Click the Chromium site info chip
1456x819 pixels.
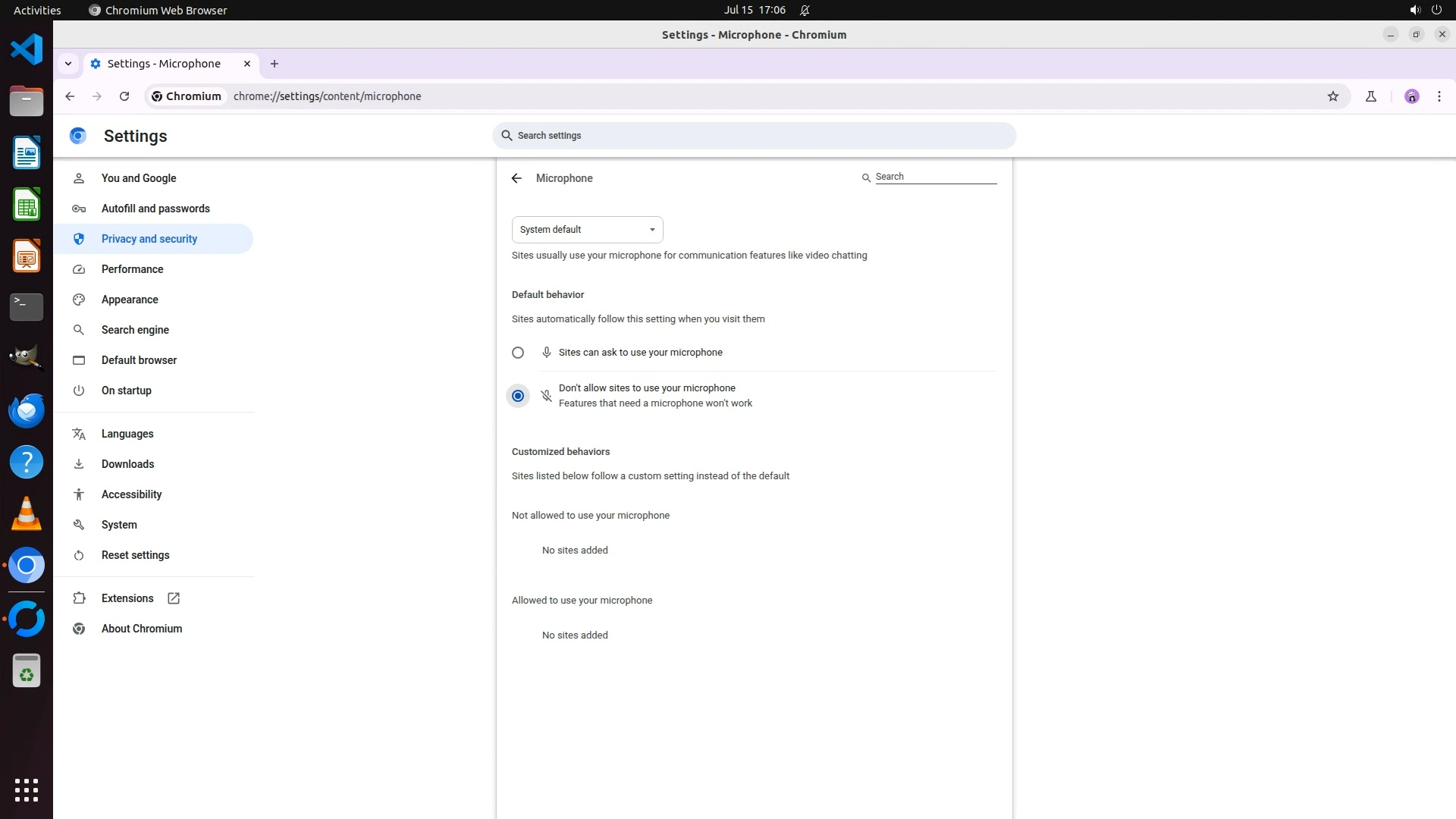(187, 96)
